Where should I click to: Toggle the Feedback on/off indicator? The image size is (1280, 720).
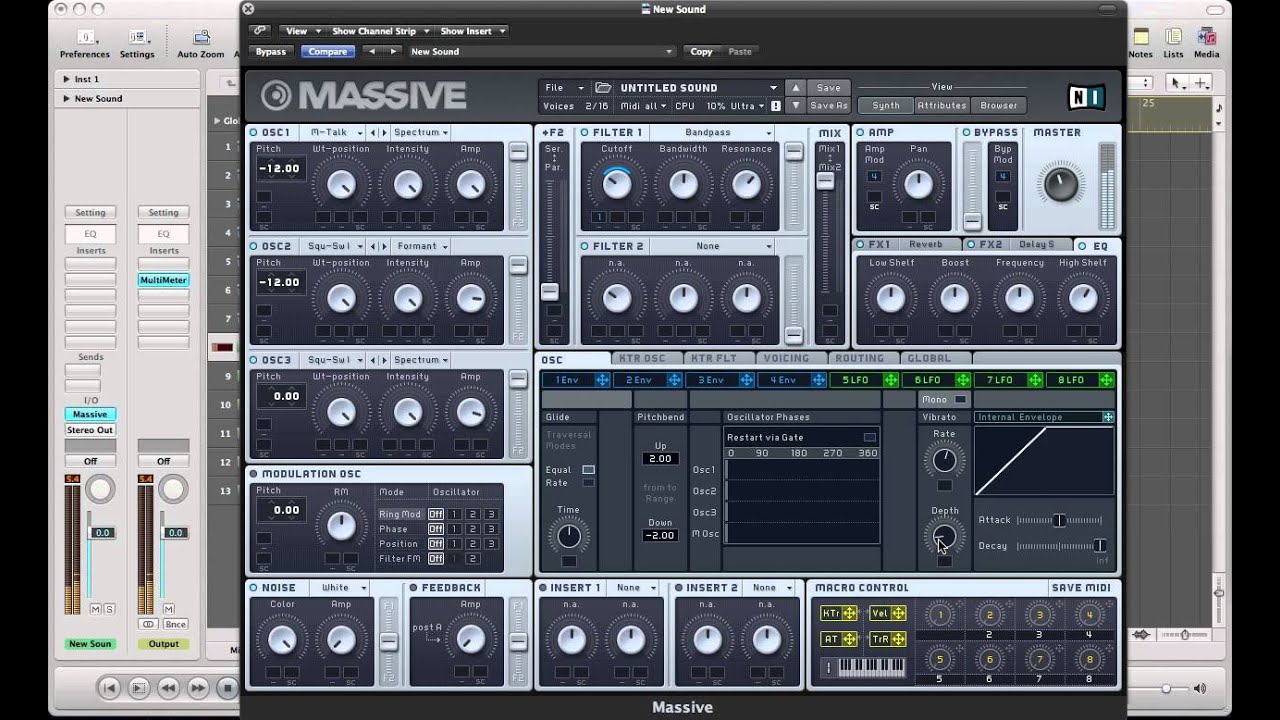[413, 588]
